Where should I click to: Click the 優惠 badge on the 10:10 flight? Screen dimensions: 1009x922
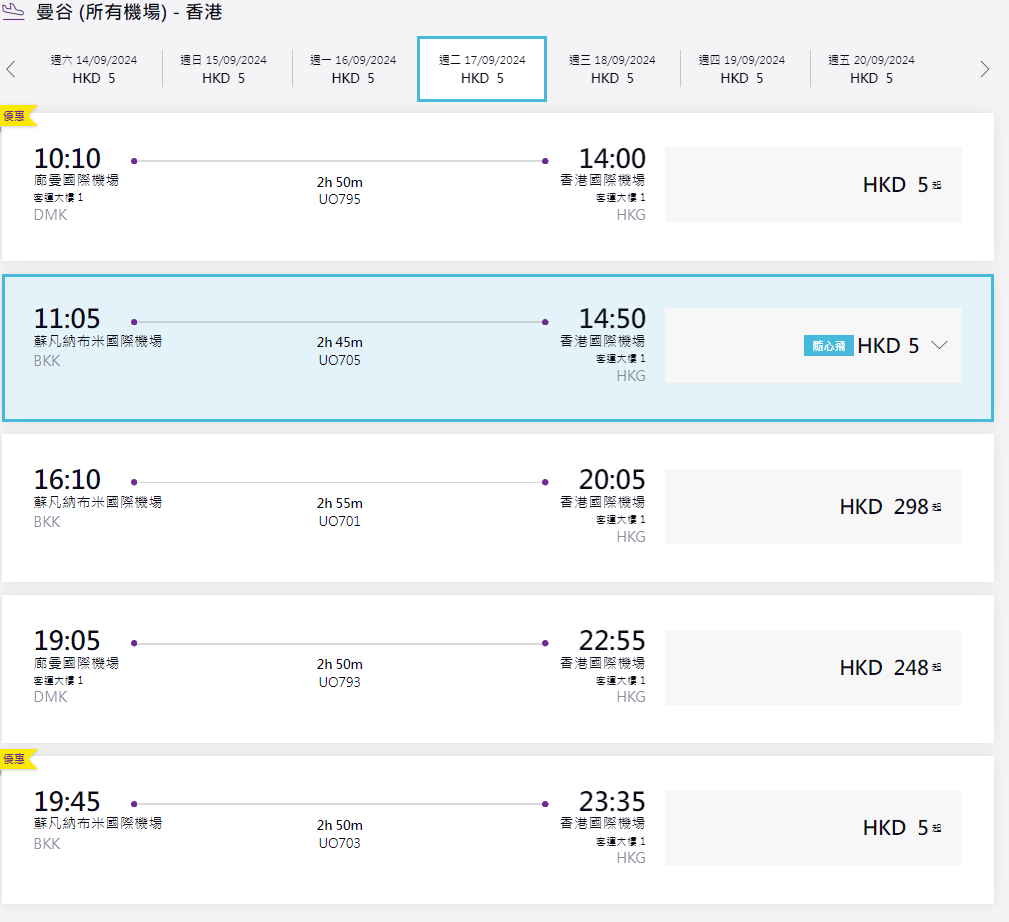[x=17, y=116]
